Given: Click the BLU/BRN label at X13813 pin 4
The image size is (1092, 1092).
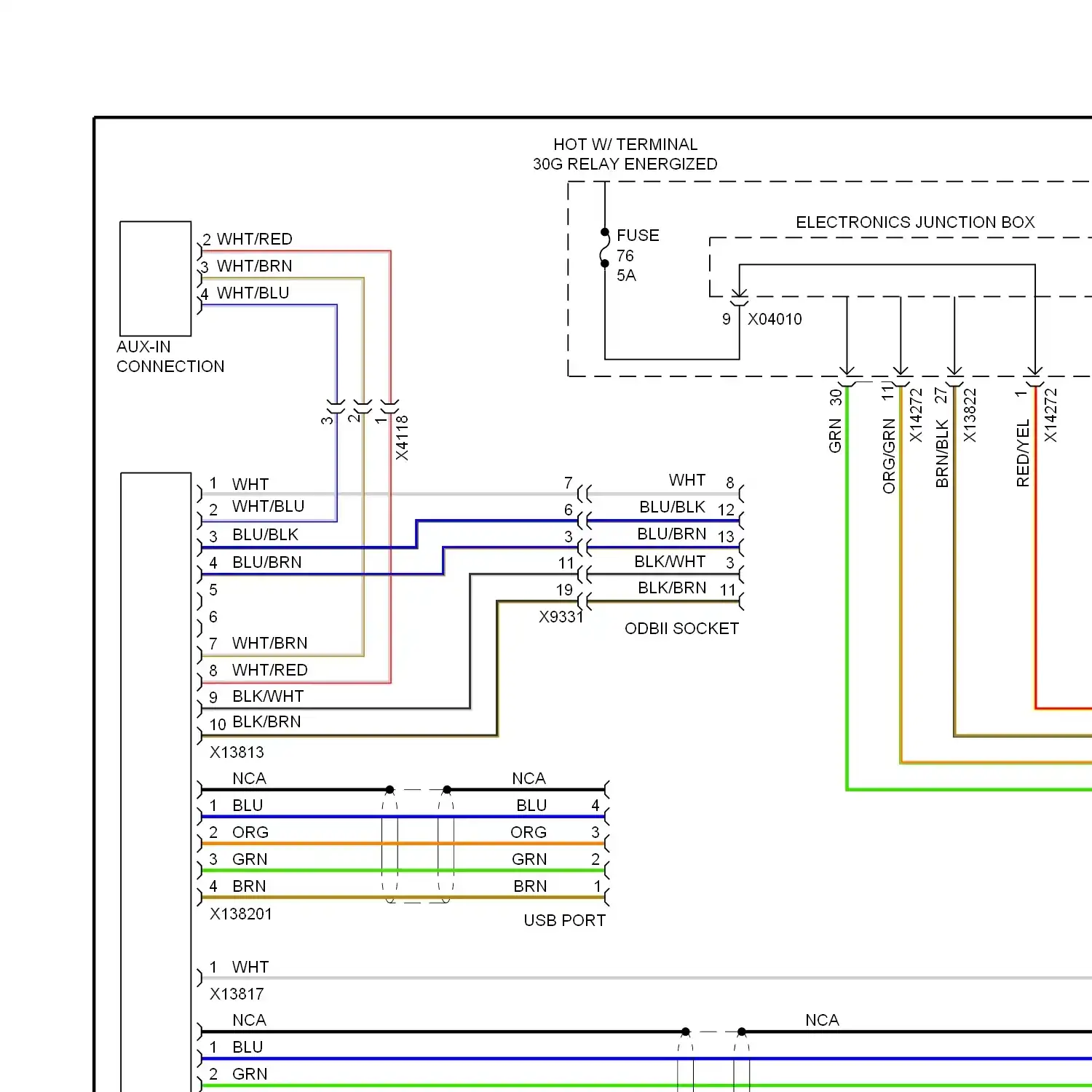Looking at the screenshot, I should coord(266,562).
